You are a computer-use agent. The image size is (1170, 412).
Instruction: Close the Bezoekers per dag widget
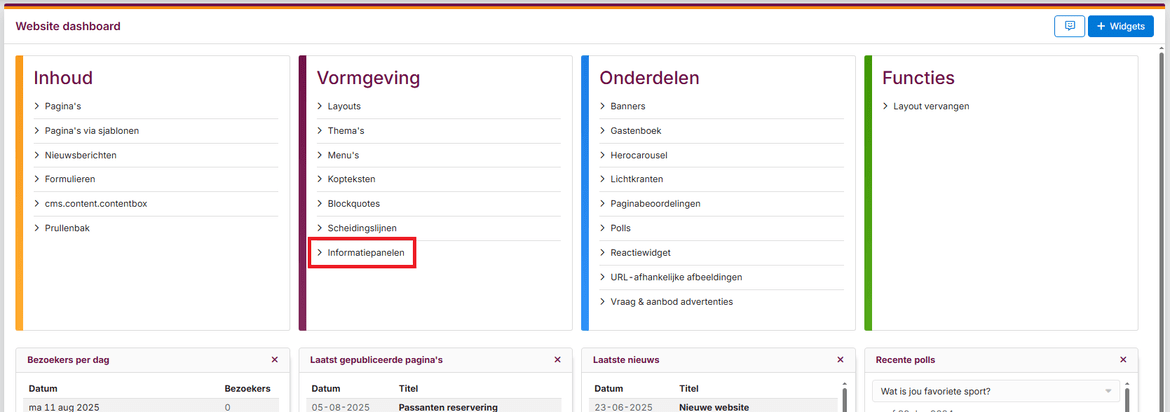tap(275, 359)
